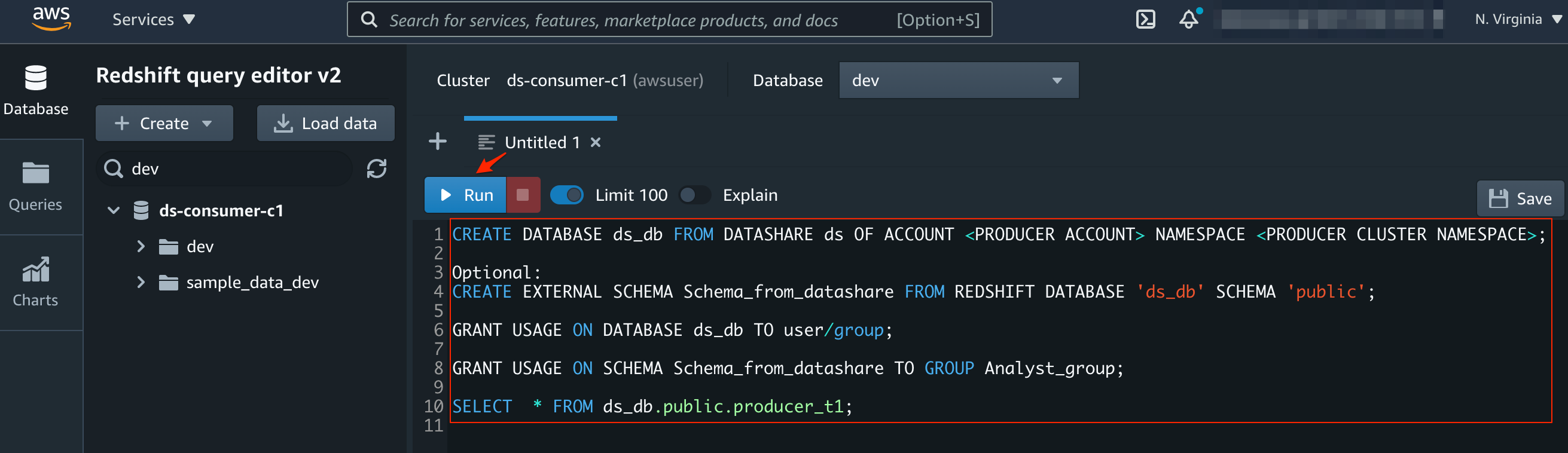Expand the sample_data_dev folder
The width and height of the screenshot is (1568, 453).
click(x=141, y=282)
